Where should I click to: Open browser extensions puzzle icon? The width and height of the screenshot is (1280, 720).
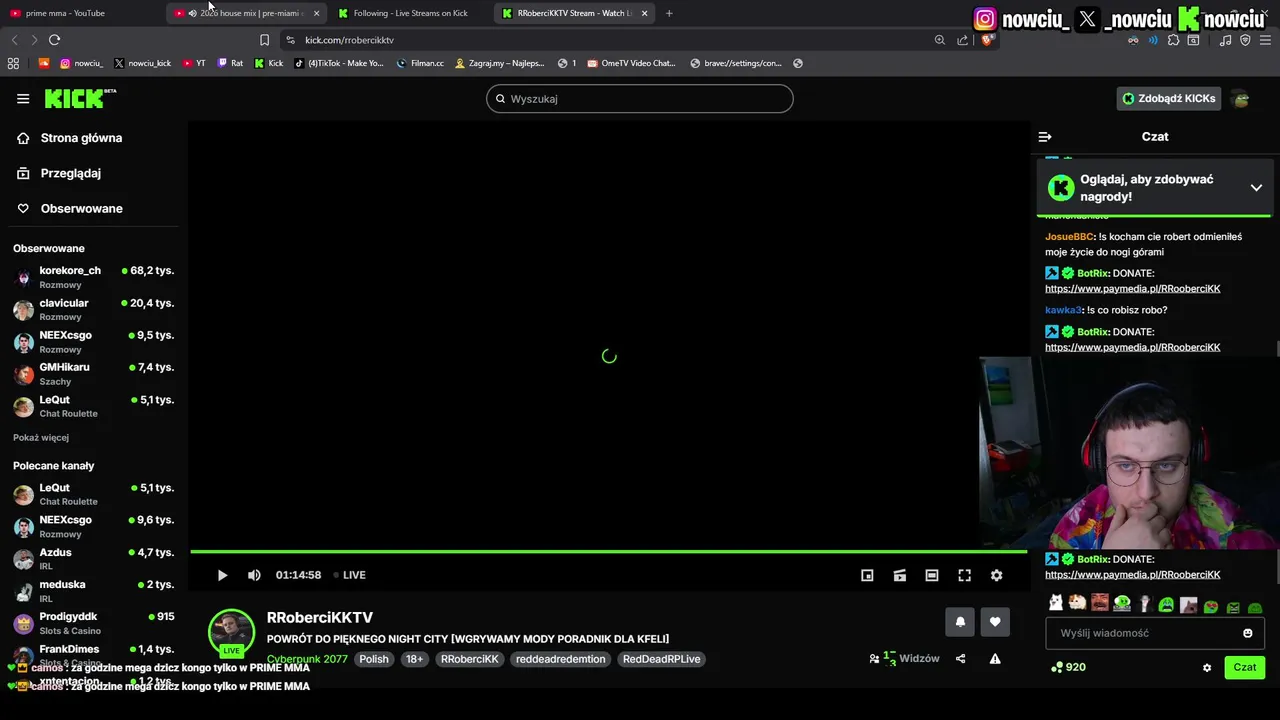(1173, 40)
